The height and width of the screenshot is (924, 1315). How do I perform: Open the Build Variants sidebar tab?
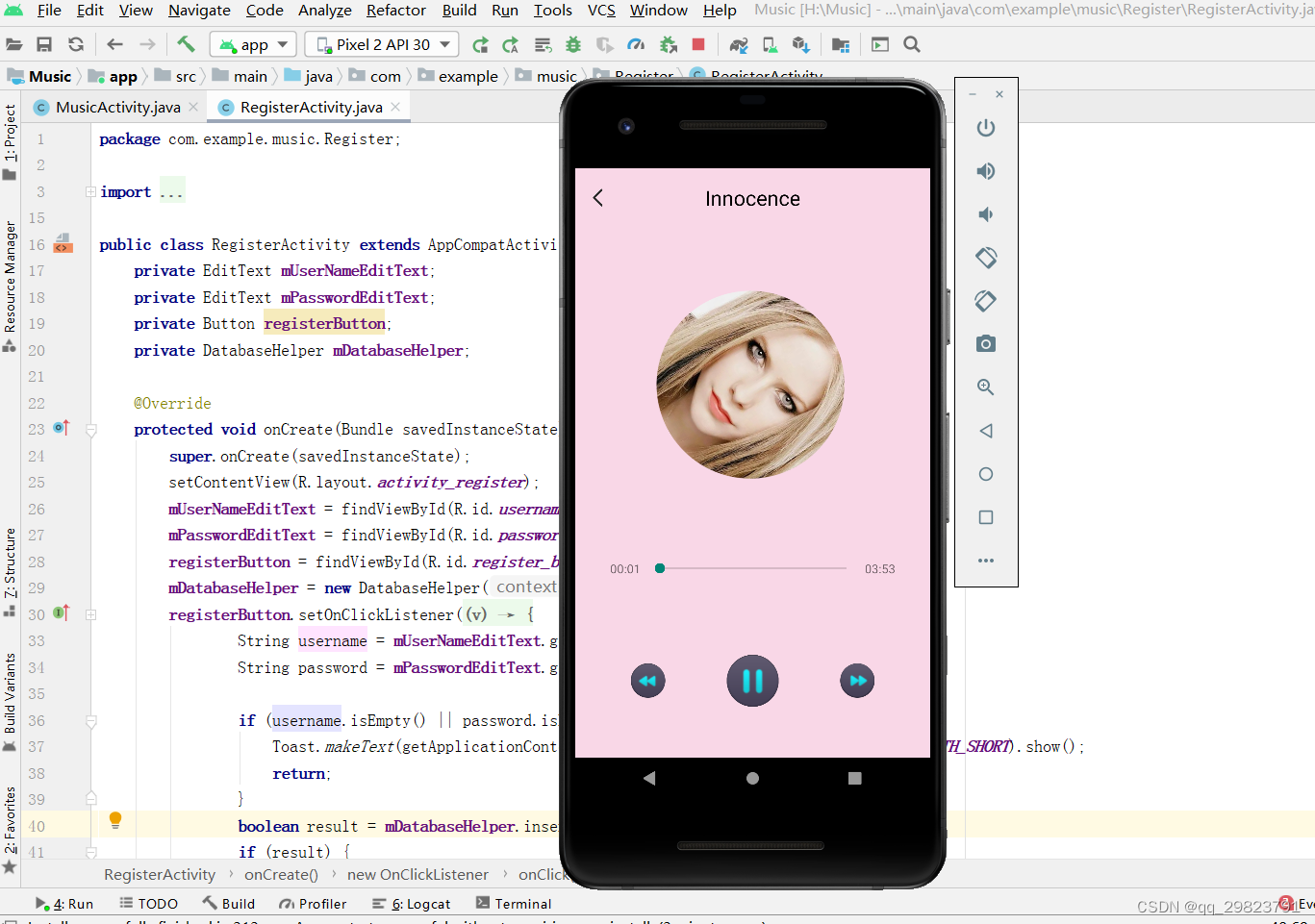click(x=10, y=701)
